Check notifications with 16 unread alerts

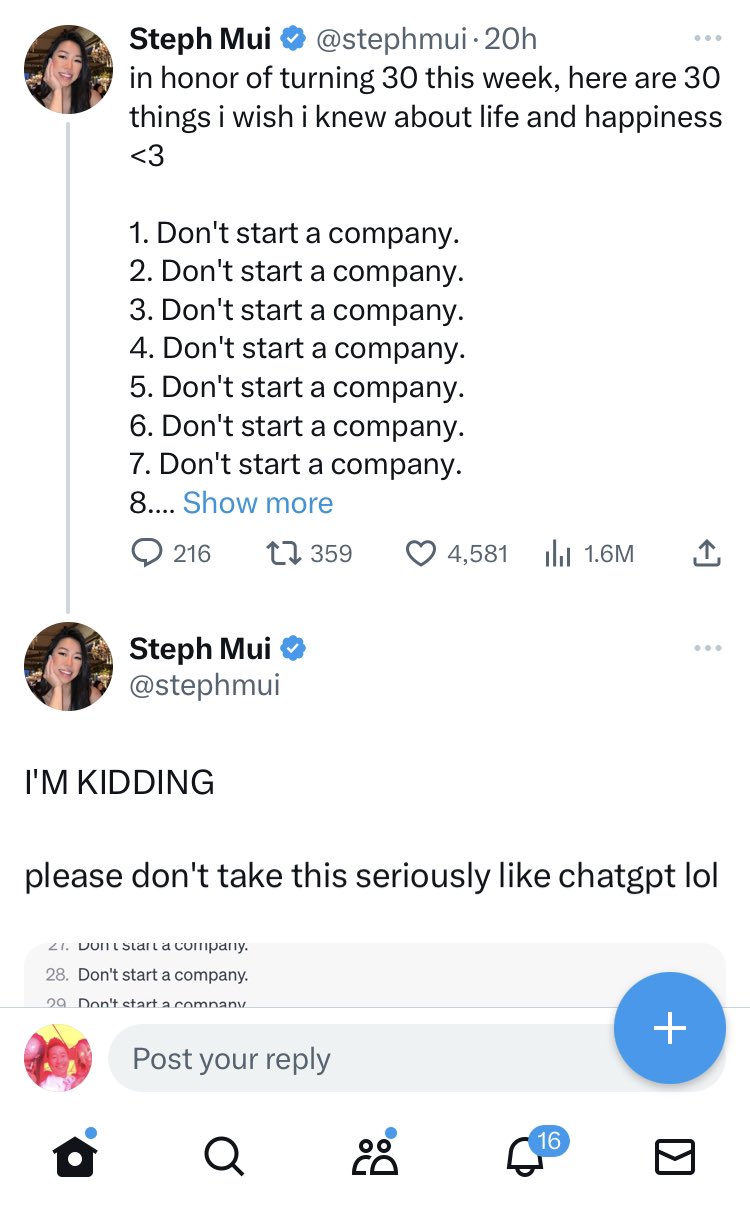click(x=524, y=1157)
